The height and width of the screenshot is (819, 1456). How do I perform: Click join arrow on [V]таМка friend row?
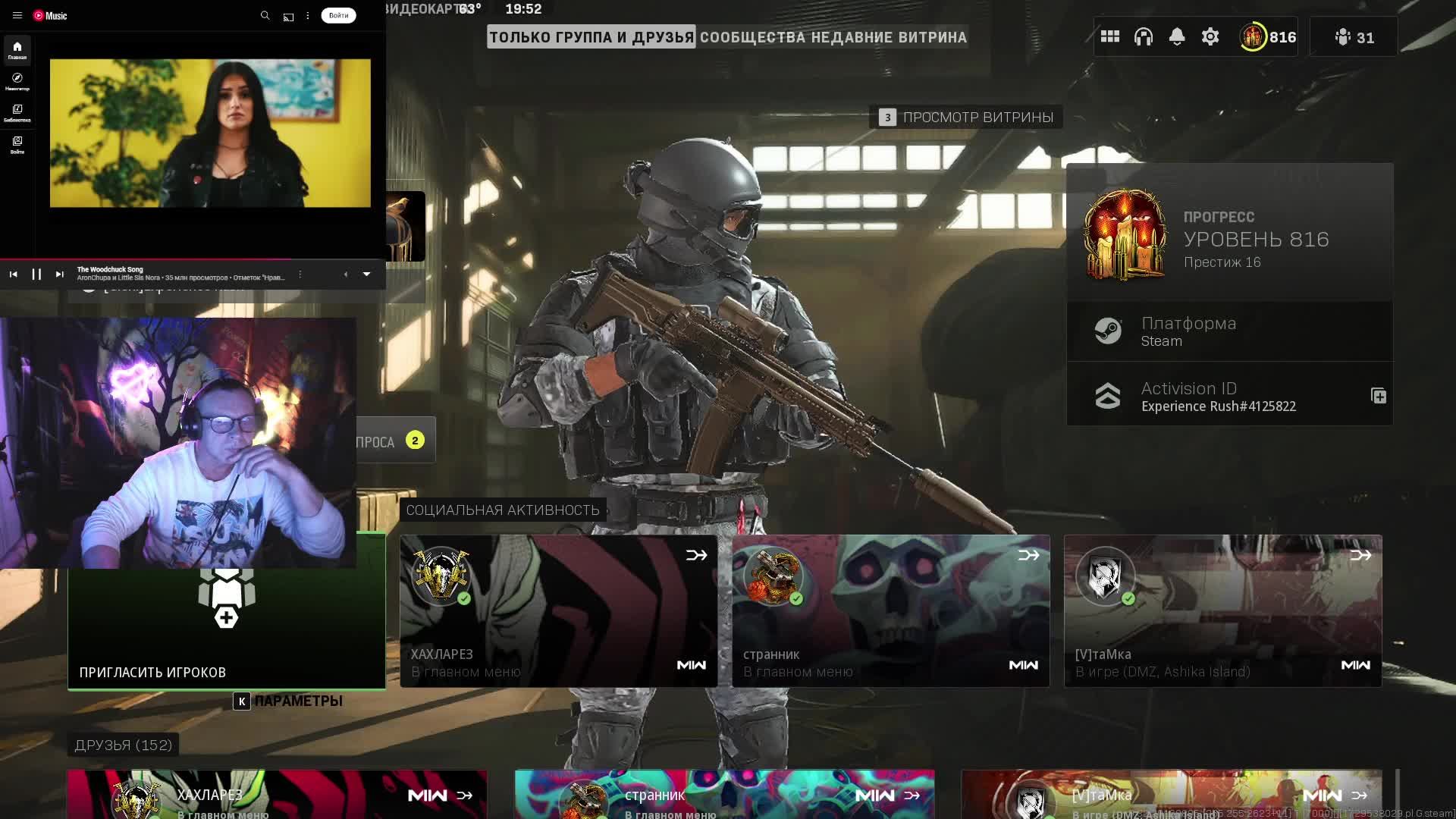click(x=1359, y=795)
